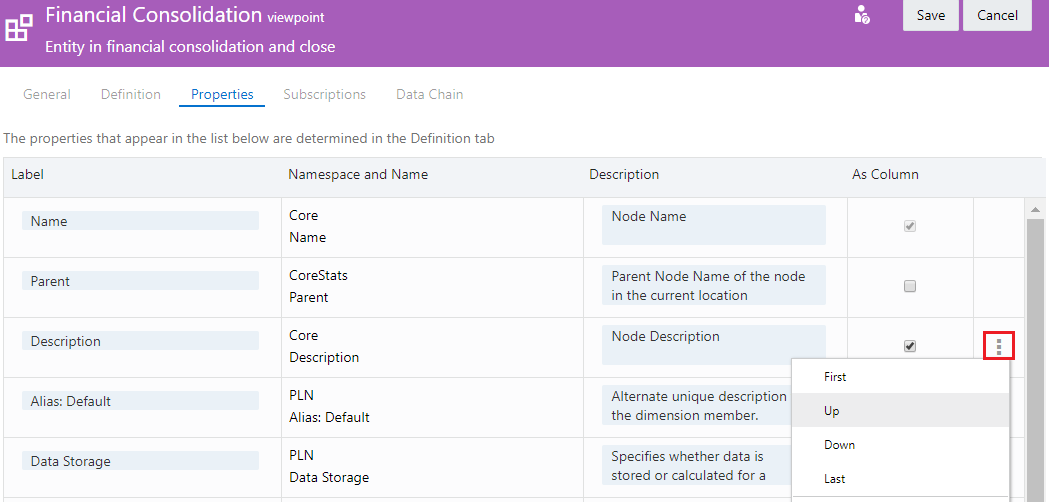The image size is (1049, 502).
Task: Click the Name label input field
Action: point(140,221)
